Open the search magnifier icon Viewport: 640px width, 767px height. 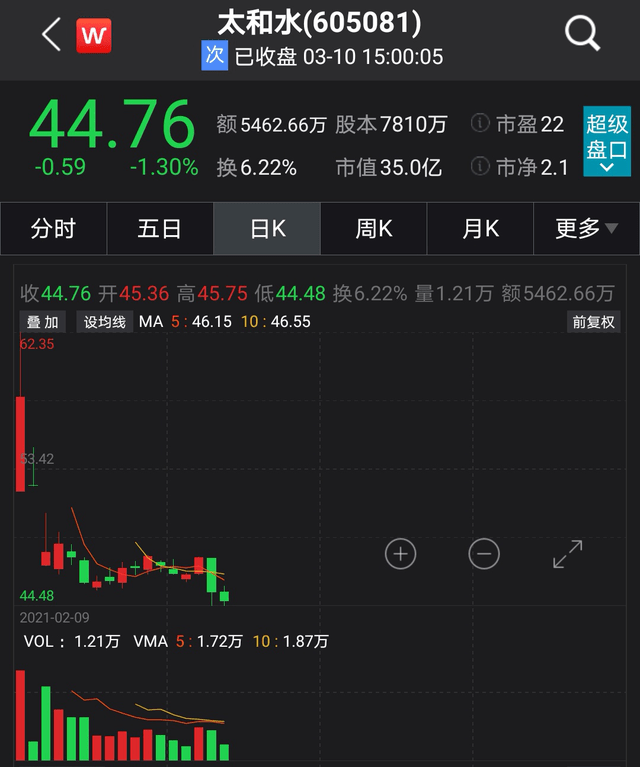click(x=582, y=33)
